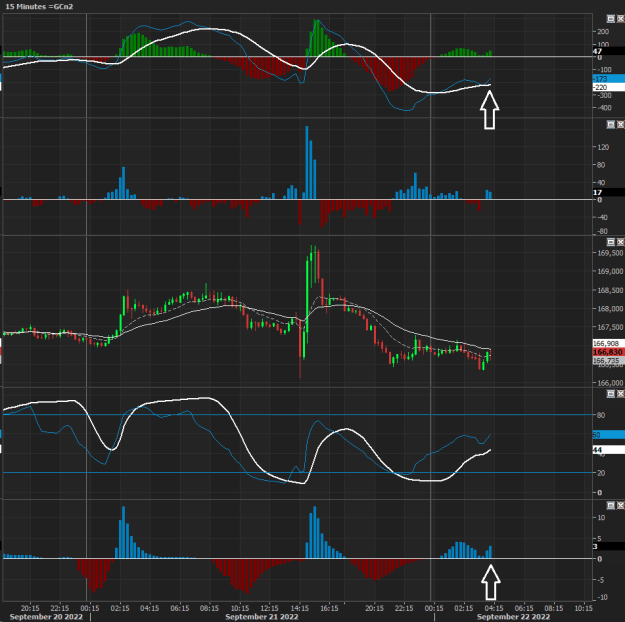The image size is (625, 622).
Task: Click the black 47 histogram value label
Action: tap(608, 51)
